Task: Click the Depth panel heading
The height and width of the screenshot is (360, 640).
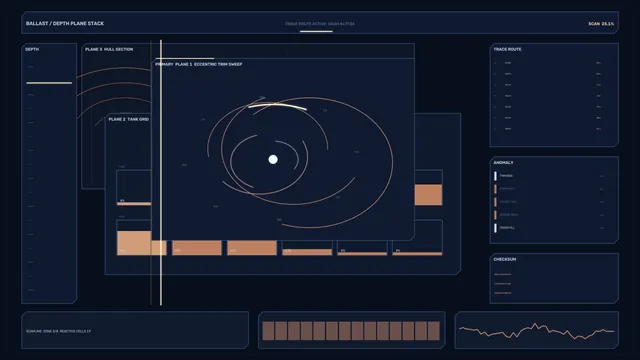Action: [x=32, y=49]
